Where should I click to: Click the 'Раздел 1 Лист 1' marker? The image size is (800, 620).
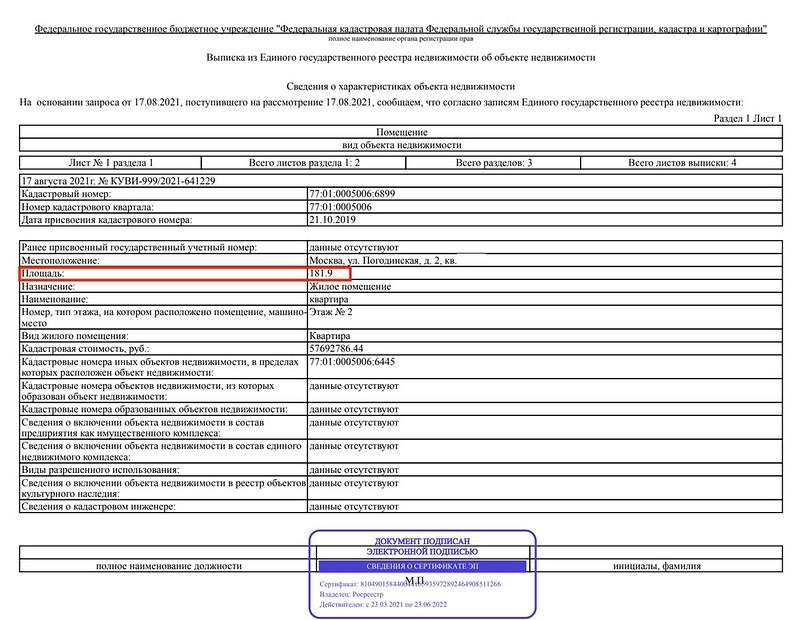coord(747,118)
